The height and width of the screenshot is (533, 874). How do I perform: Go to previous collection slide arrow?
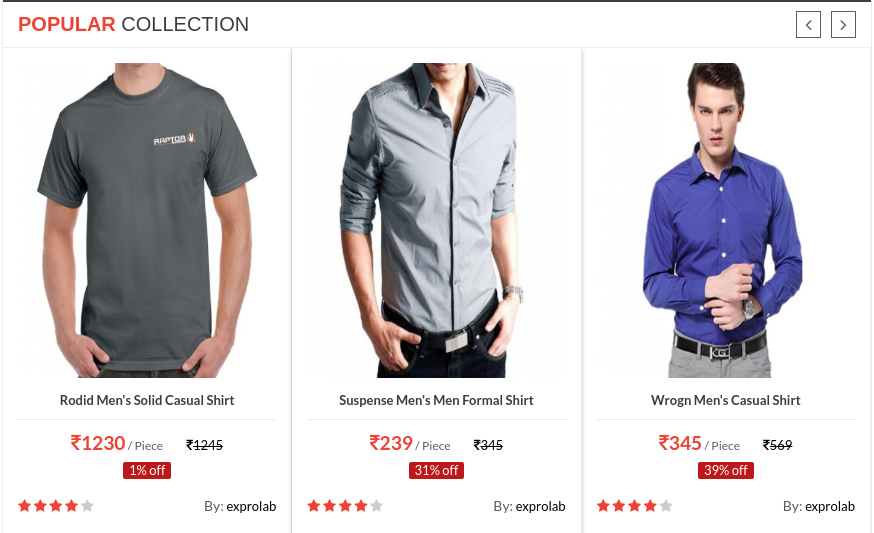[x=808, y=25]
